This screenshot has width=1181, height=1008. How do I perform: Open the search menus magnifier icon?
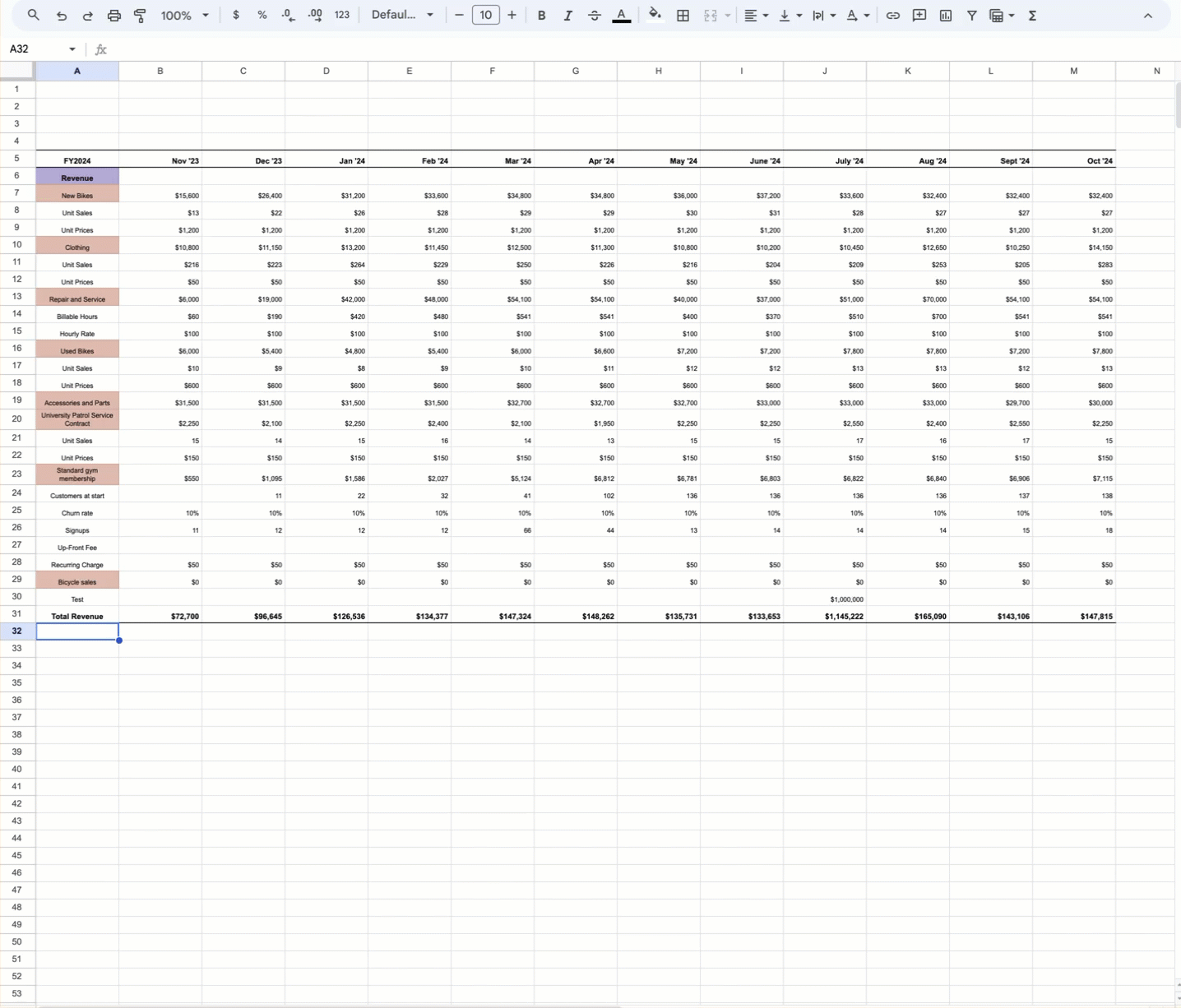[34, 15]
